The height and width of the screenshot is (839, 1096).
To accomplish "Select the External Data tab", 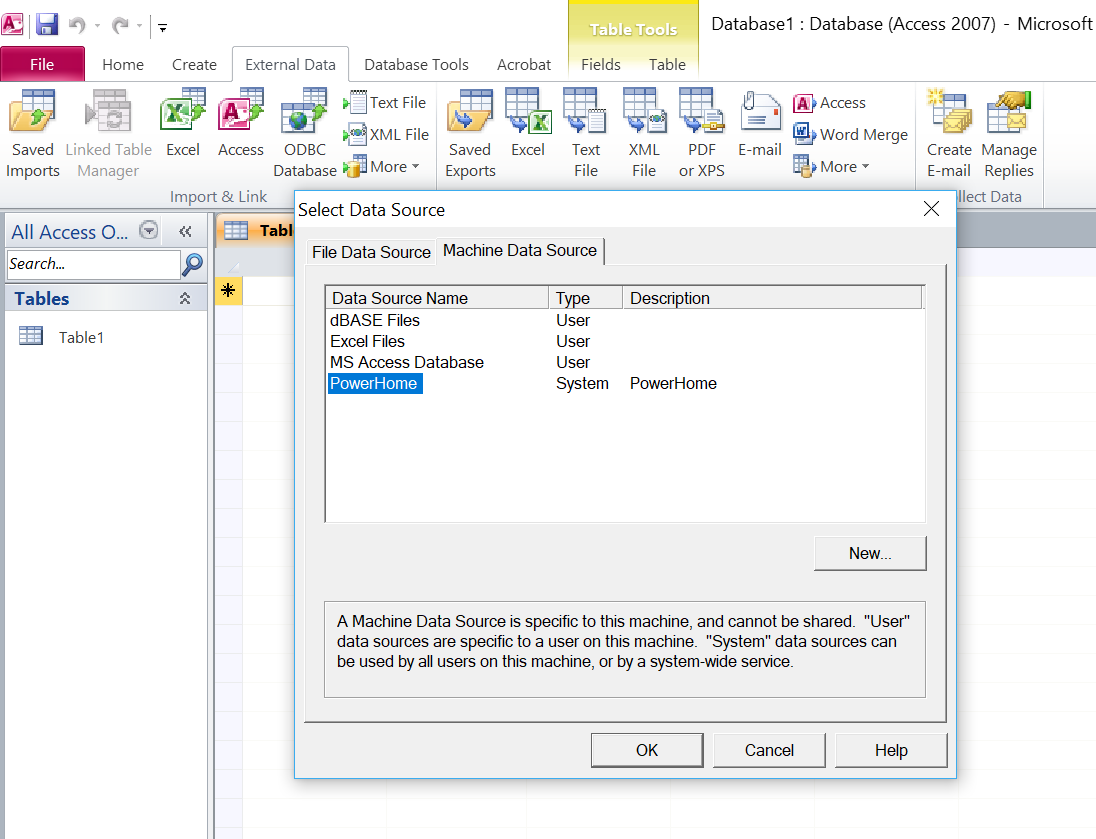I will [x=290, y=64].
